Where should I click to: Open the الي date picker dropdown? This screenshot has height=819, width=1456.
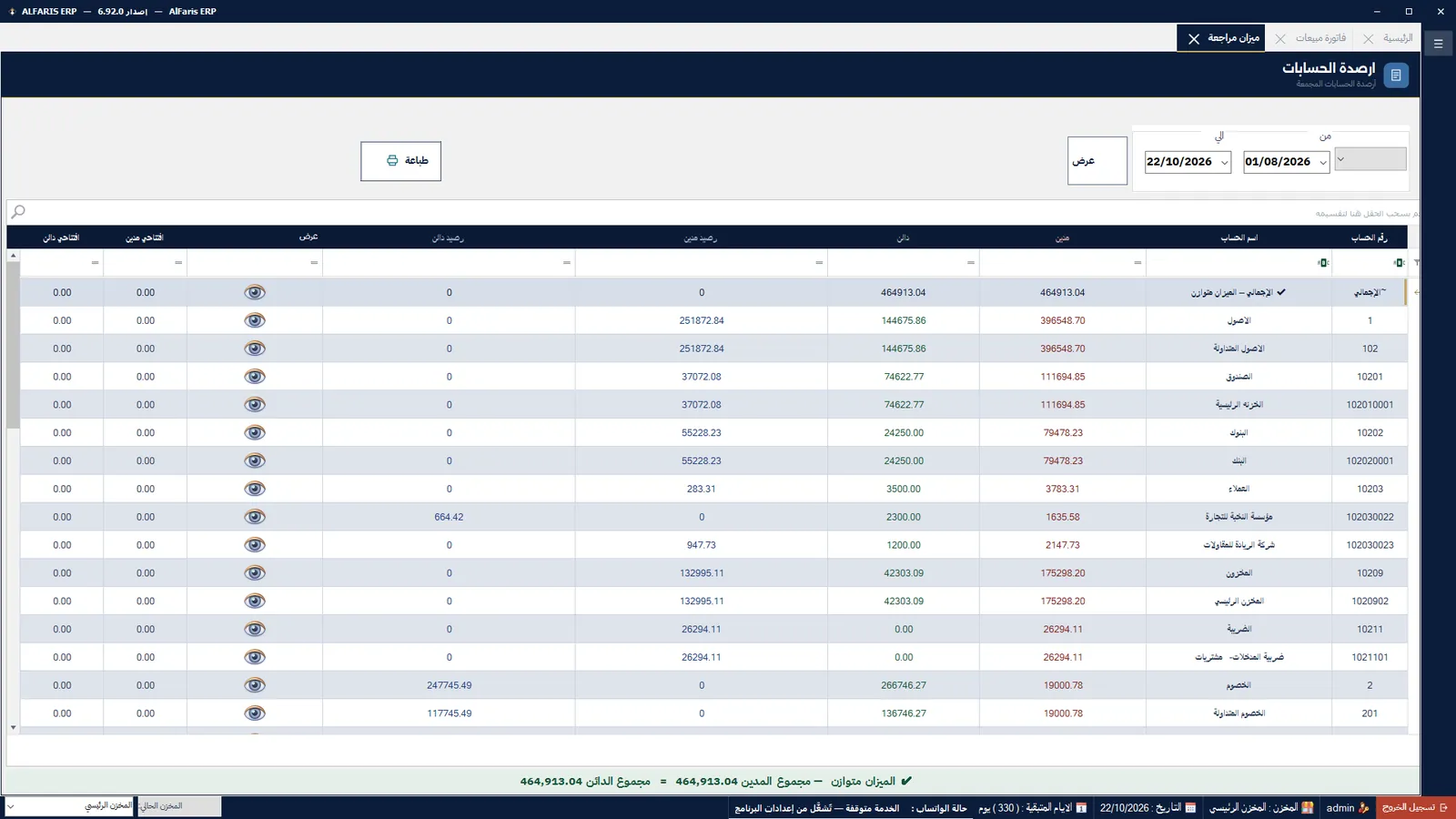tap(1225, 162)
